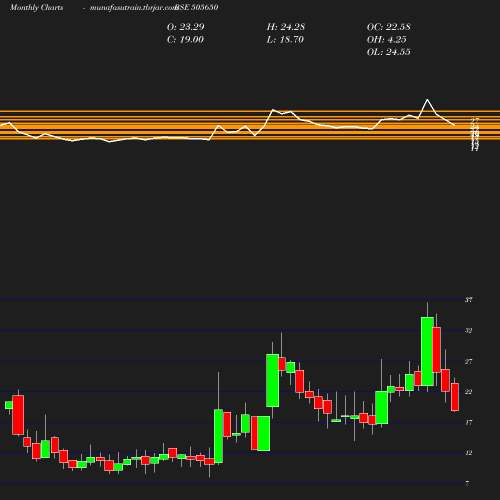Click the "OL: 24.55" reading
Image resolution: width=500 pixels, height=500 pixels.
tap(389, 52)
